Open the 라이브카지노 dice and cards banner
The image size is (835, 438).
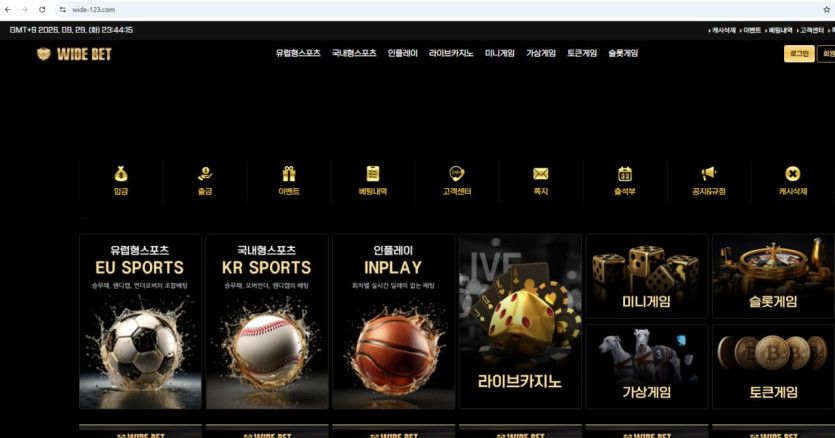520,321
